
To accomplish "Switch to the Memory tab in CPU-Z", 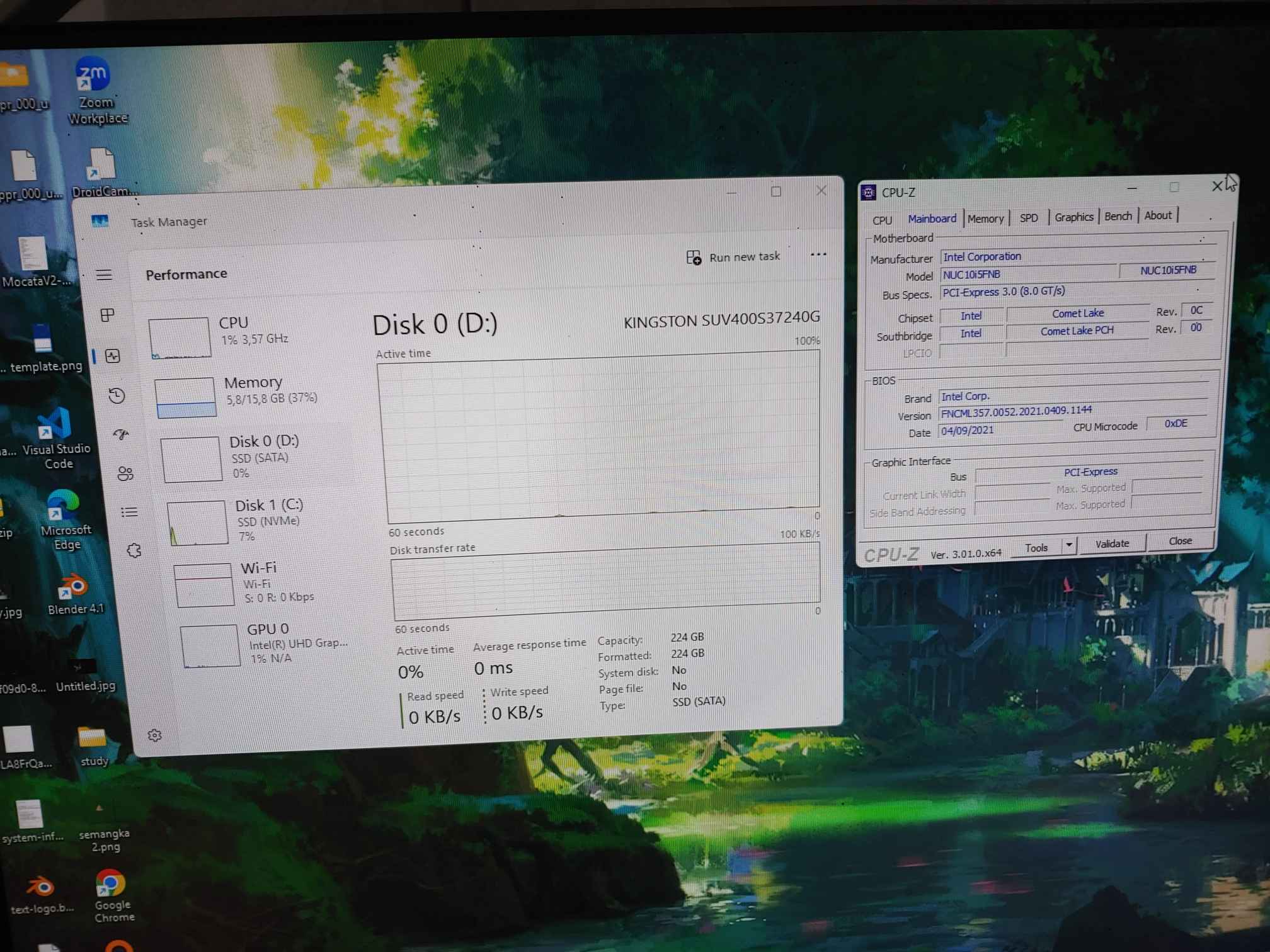I will coord(985,218).
